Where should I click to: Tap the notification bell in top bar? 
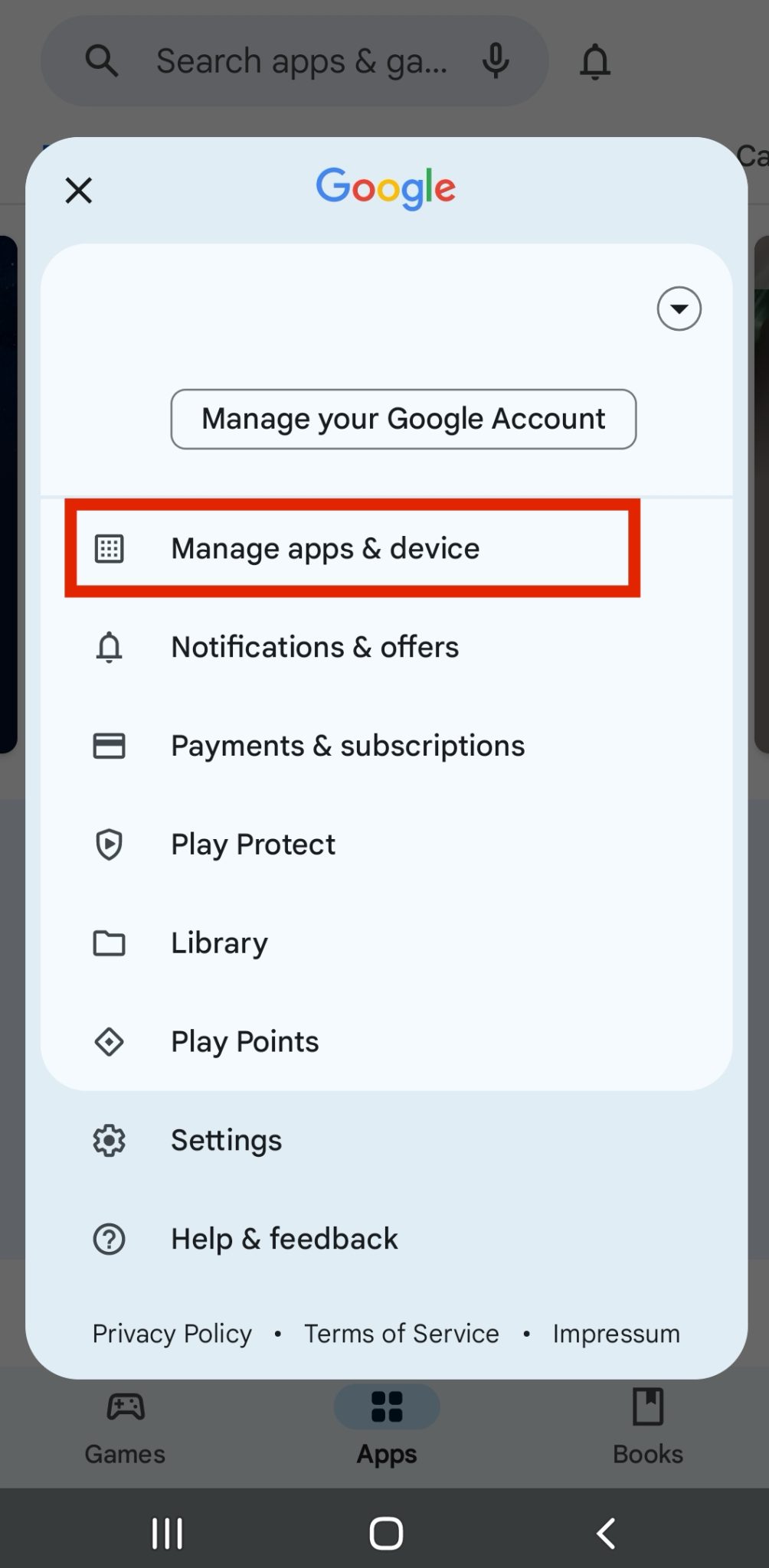click(595, 61)
